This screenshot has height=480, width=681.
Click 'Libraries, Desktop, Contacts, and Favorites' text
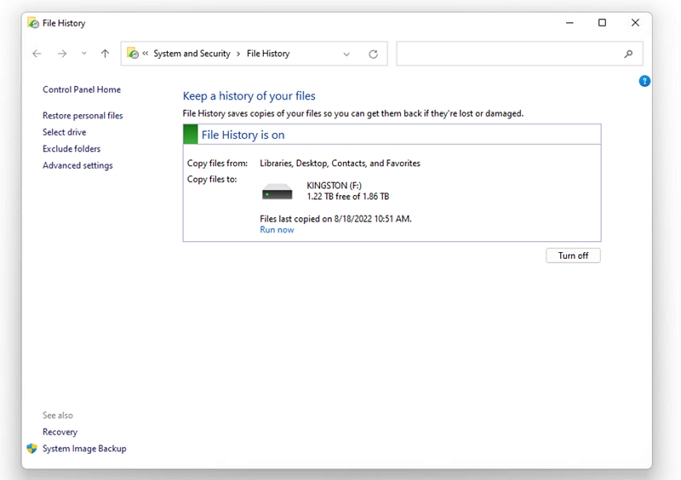pyautogui.click(x=340, y=163)
